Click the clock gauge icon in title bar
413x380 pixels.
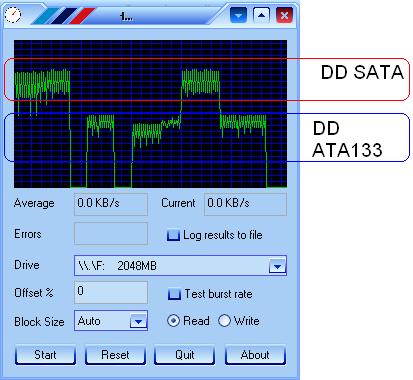pyautogui.click(x=13, y=15)
